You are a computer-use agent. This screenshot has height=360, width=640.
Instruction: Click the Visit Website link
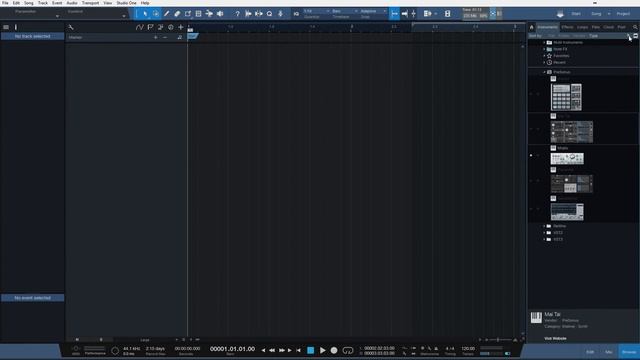(555, 338)
